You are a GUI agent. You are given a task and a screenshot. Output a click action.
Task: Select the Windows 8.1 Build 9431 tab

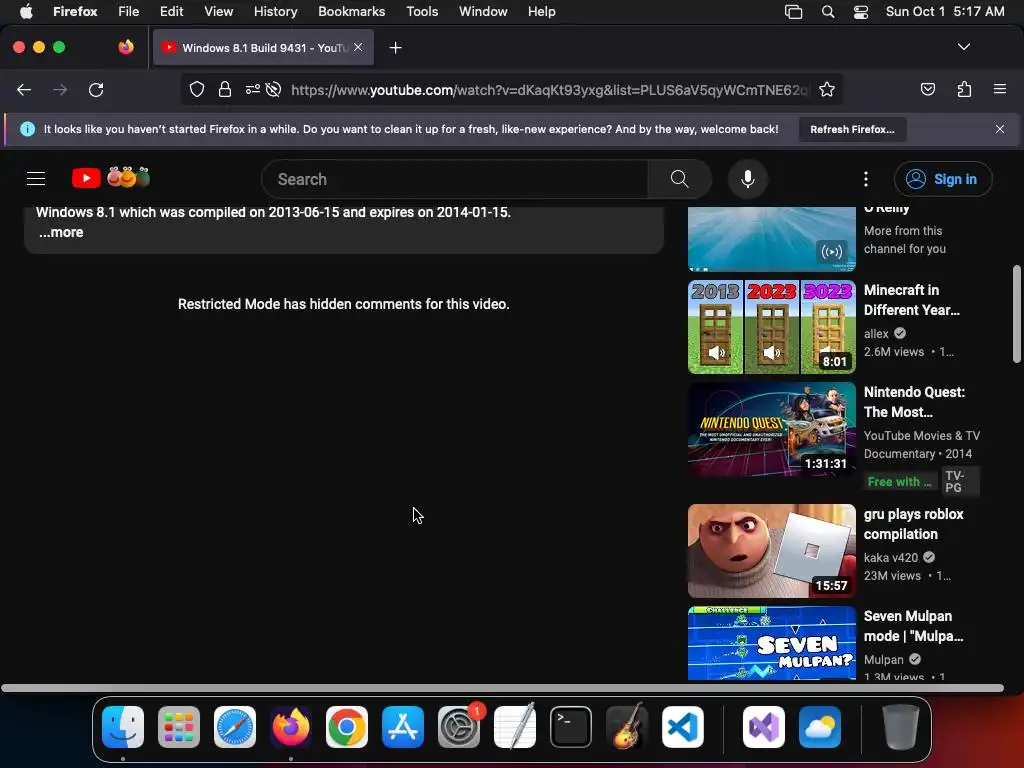coord(264,48)
